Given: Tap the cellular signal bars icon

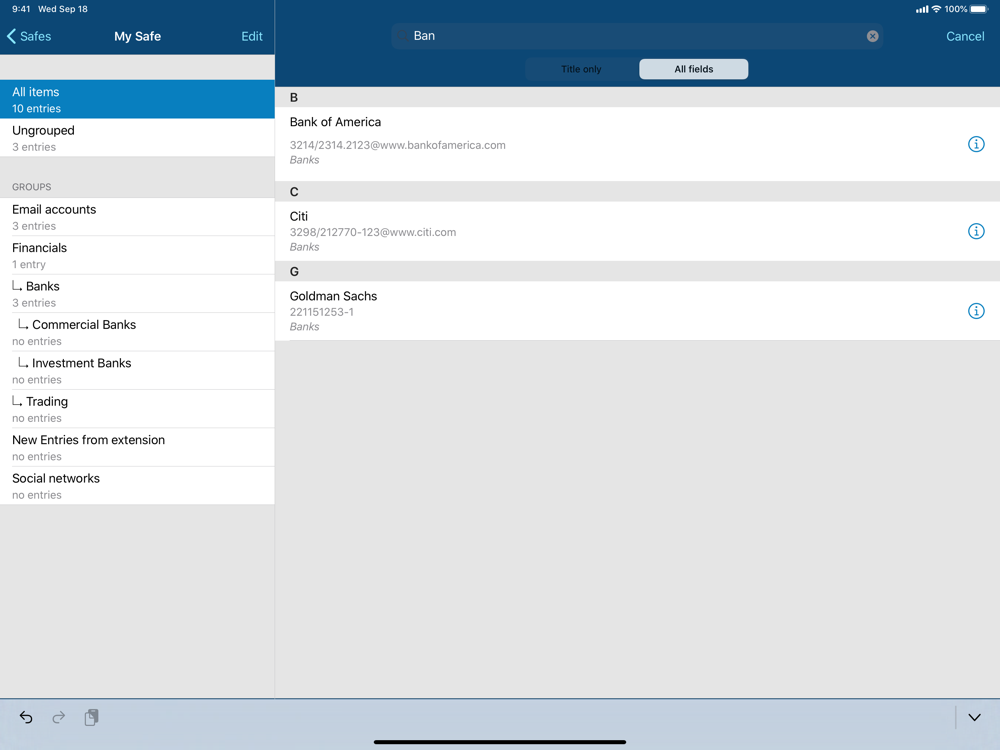Looking at the screenshot, I should click(922, 9).
